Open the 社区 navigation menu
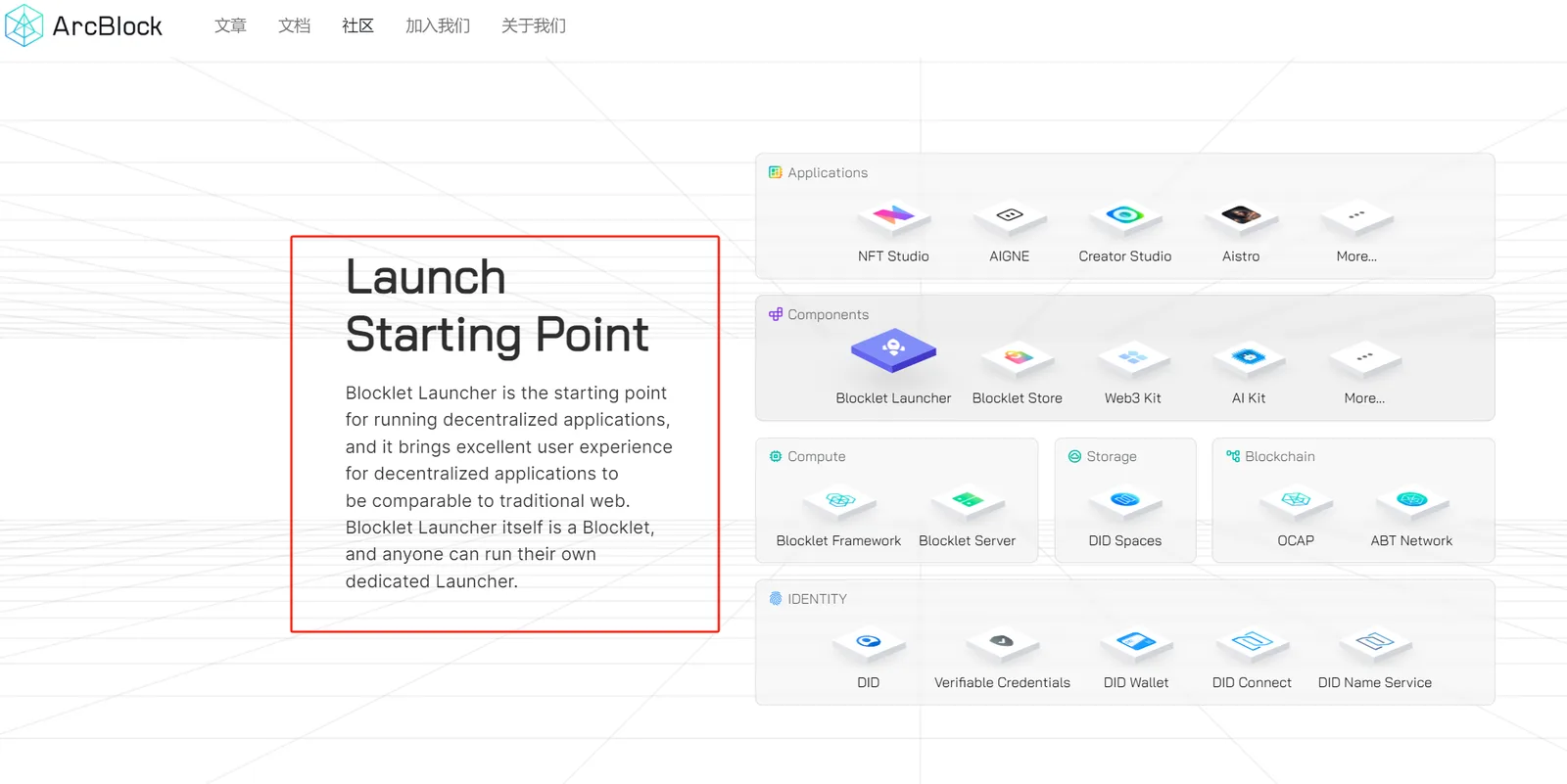This screenshot has width=1567, height=784. click(x=357, y=25)
